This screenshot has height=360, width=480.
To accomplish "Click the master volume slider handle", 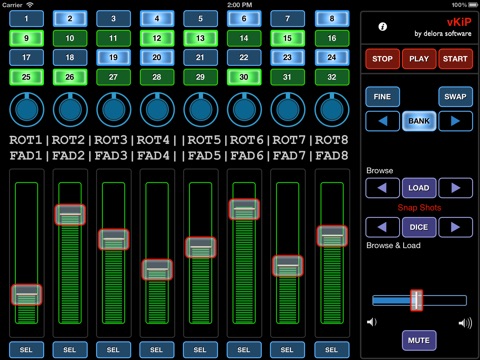I will pyautogui.click(x=416, y=300).
